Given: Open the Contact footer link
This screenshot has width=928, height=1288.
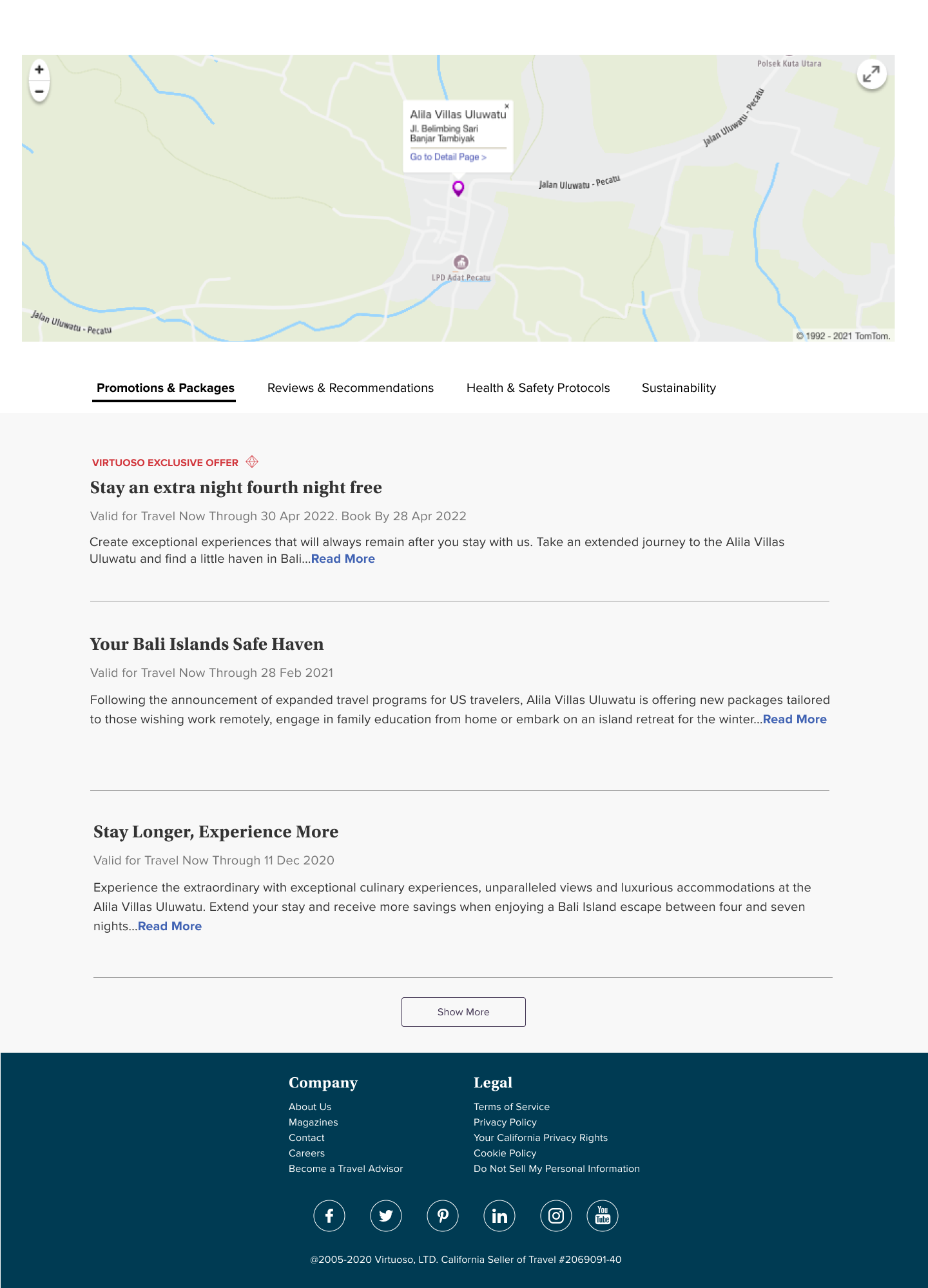Looking at the screenshot, I should coord(307,1138).
